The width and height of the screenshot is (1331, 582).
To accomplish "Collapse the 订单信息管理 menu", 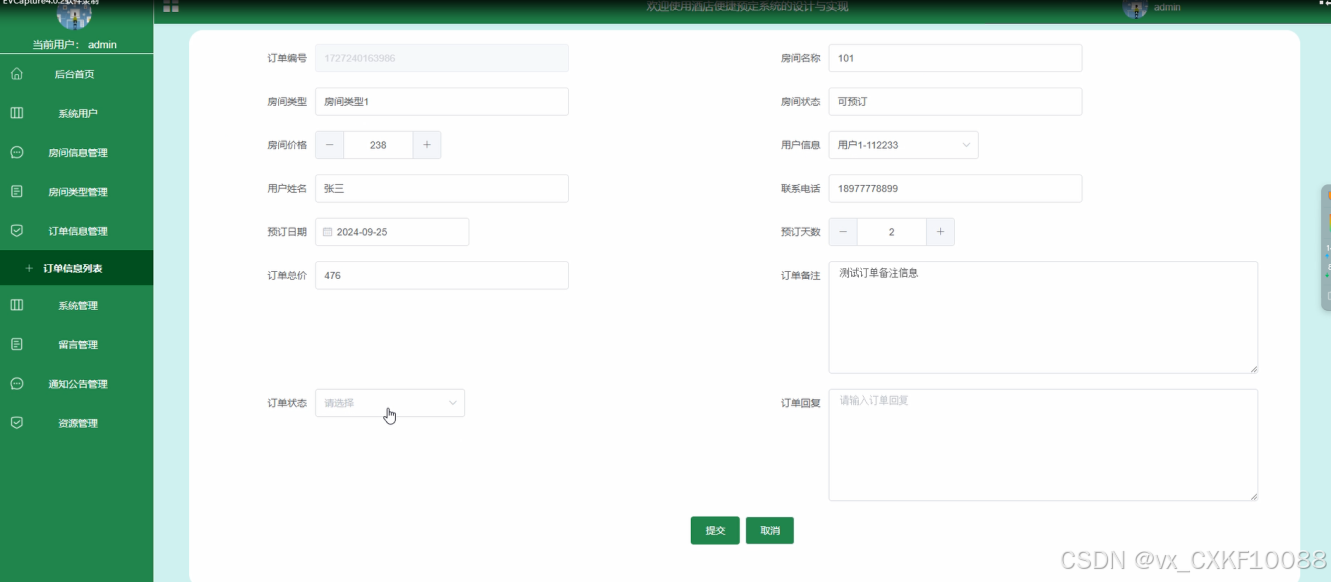I will coord(76,230).
